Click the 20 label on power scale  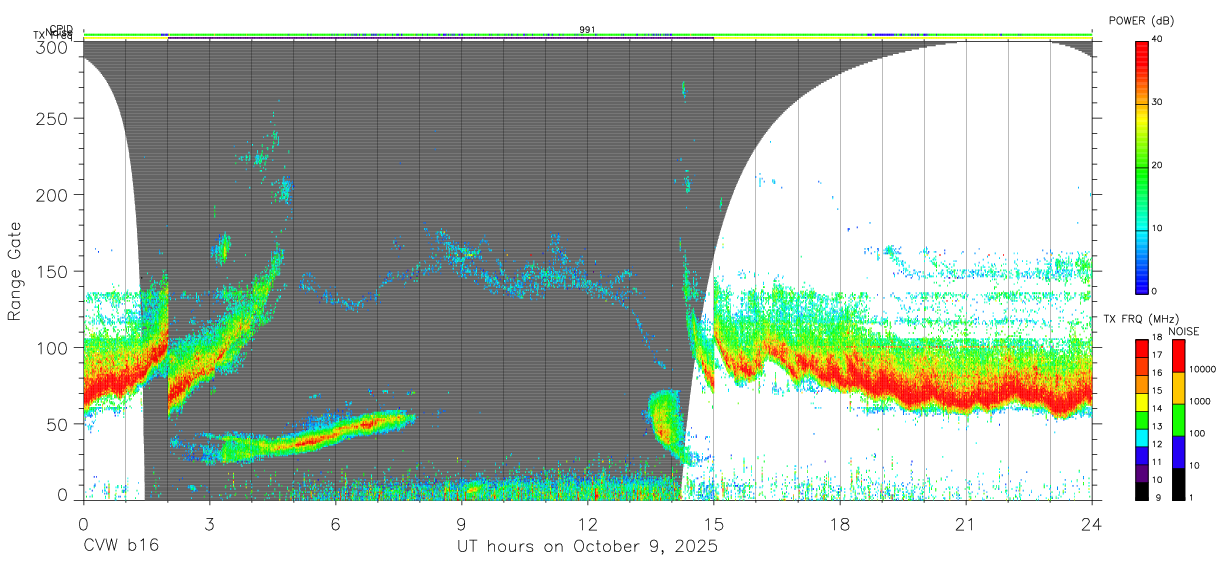pyautogui.click(x=1158, y=165)
